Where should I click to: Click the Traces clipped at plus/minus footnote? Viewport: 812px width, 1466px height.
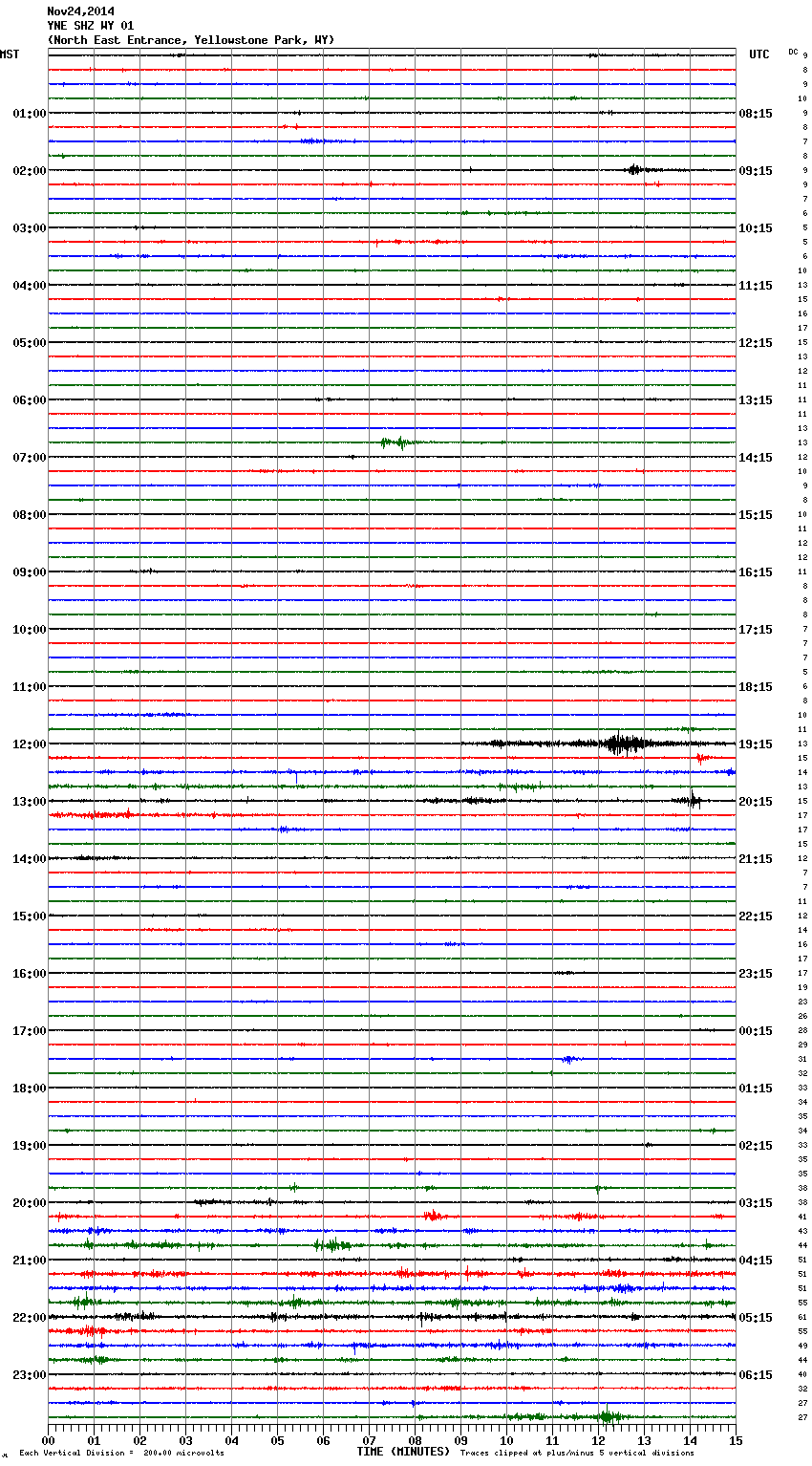(577, 1453)
